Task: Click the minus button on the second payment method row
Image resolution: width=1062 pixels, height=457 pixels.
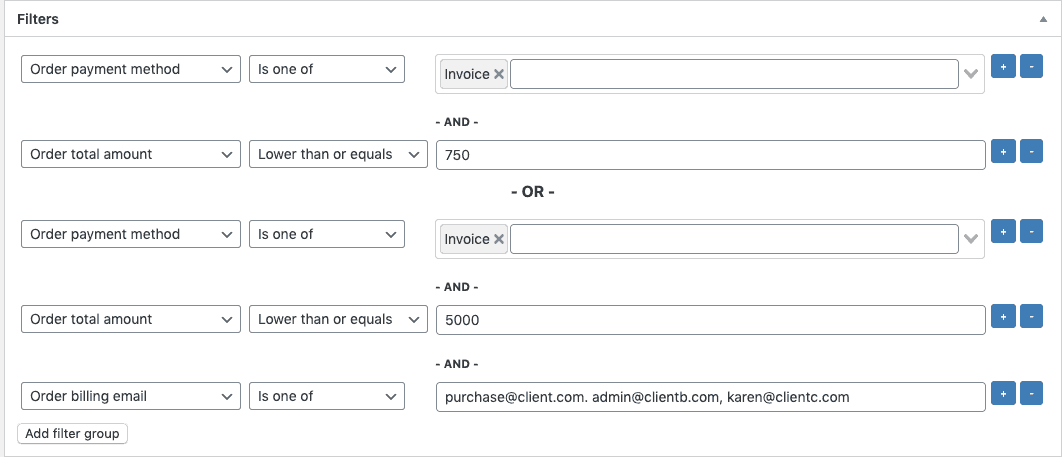Action: [1031, 232]
